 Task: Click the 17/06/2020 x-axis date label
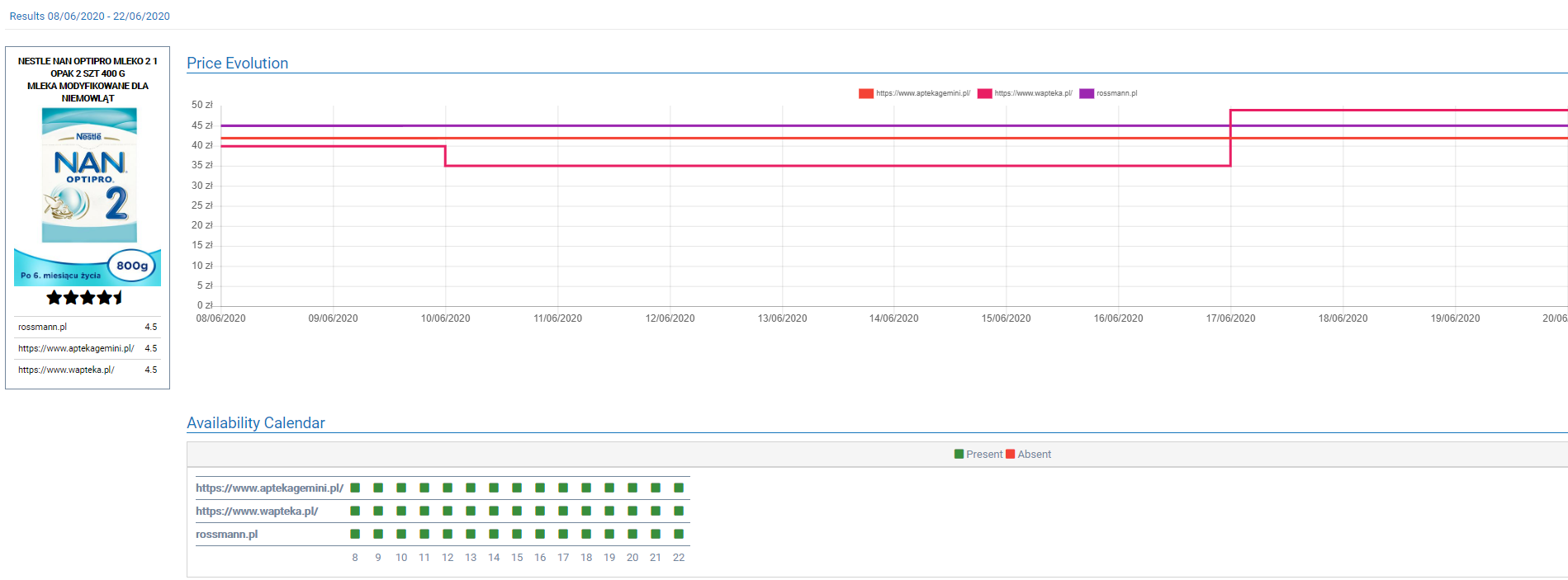pos(1230,318)
